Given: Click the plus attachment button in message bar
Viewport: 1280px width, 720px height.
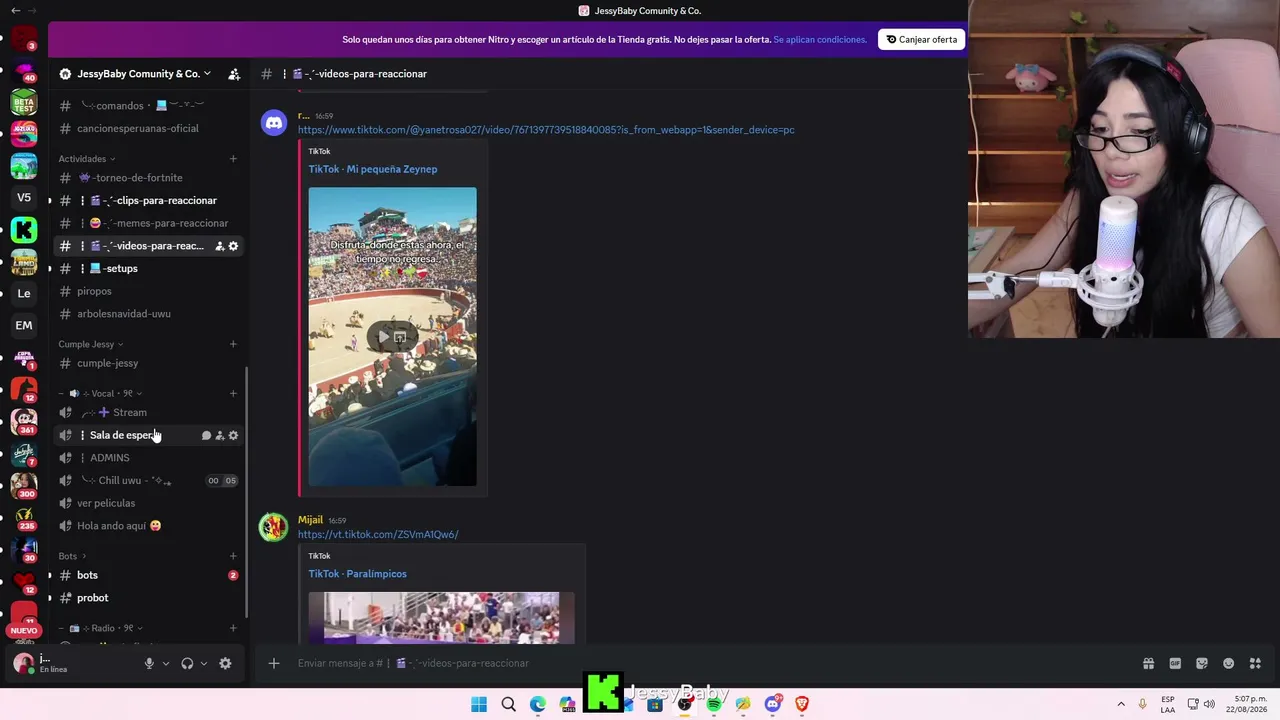Looking at the screenshot, I should [x=273, y=663].
